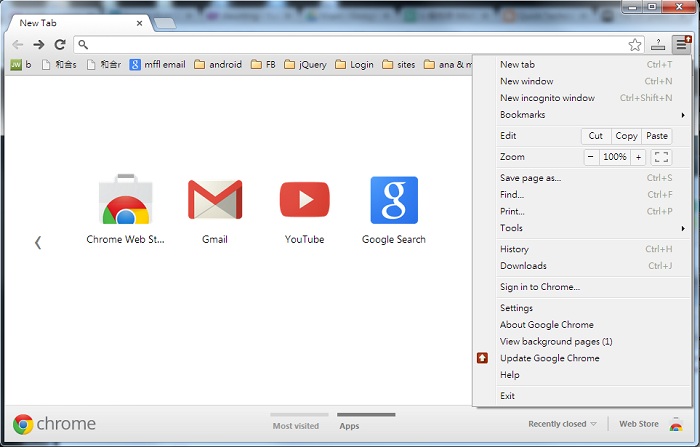Open the FB bookmarks folder

point(263,65)
